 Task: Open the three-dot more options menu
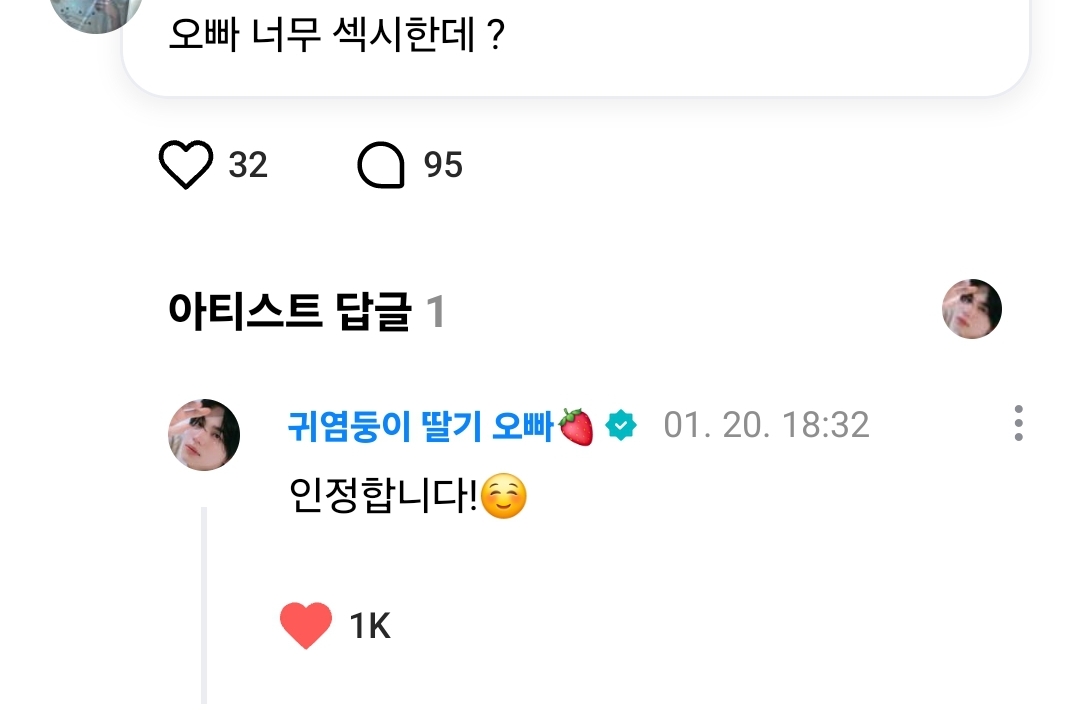click(1018, 424)
